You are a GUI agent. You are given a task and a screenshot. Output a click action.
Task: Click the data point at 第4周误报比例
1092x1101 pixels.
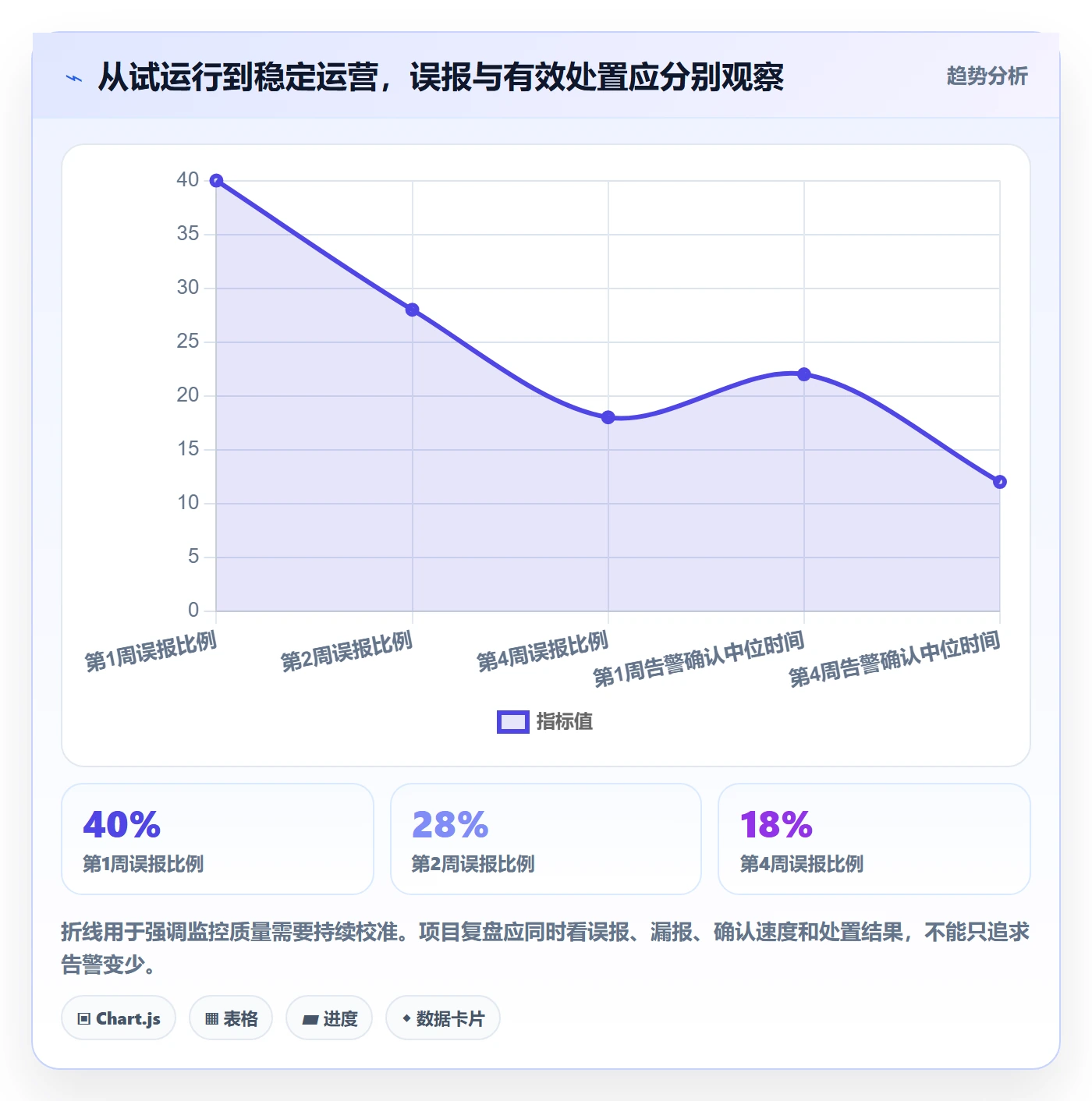point(608,417)
